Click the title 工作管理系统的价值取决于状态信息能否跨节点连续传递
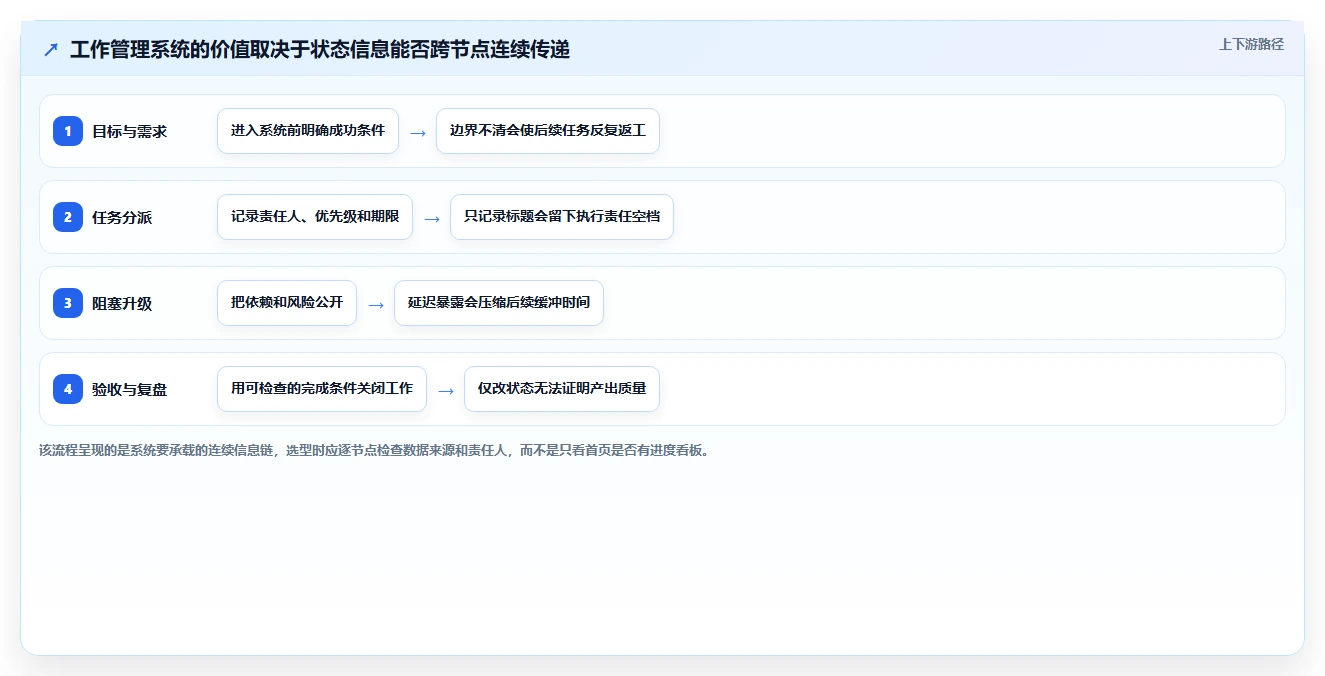Screen dimensions: 1325x676 click(320, 50)
